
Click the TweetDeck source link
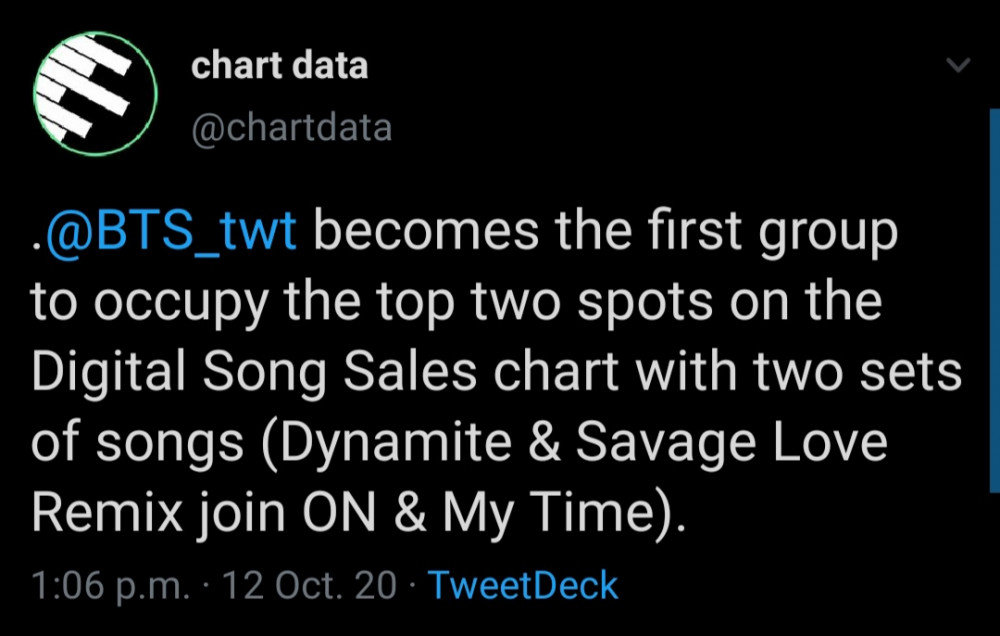pos(523,585)
